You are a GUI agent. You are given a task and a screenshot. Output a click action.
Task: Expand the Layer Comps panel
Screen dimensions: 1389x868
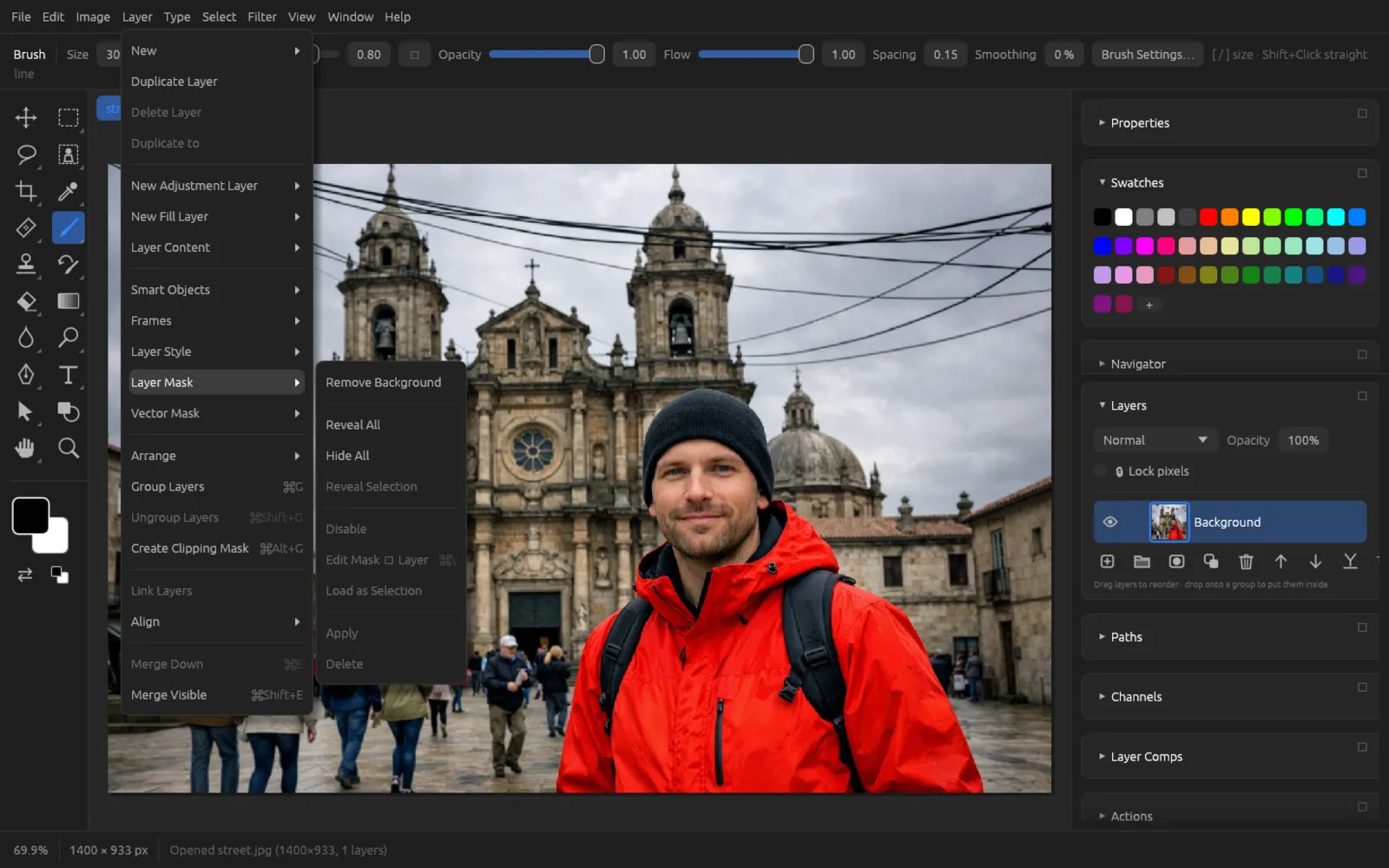pyautogui.click(x=1102, y=756)
